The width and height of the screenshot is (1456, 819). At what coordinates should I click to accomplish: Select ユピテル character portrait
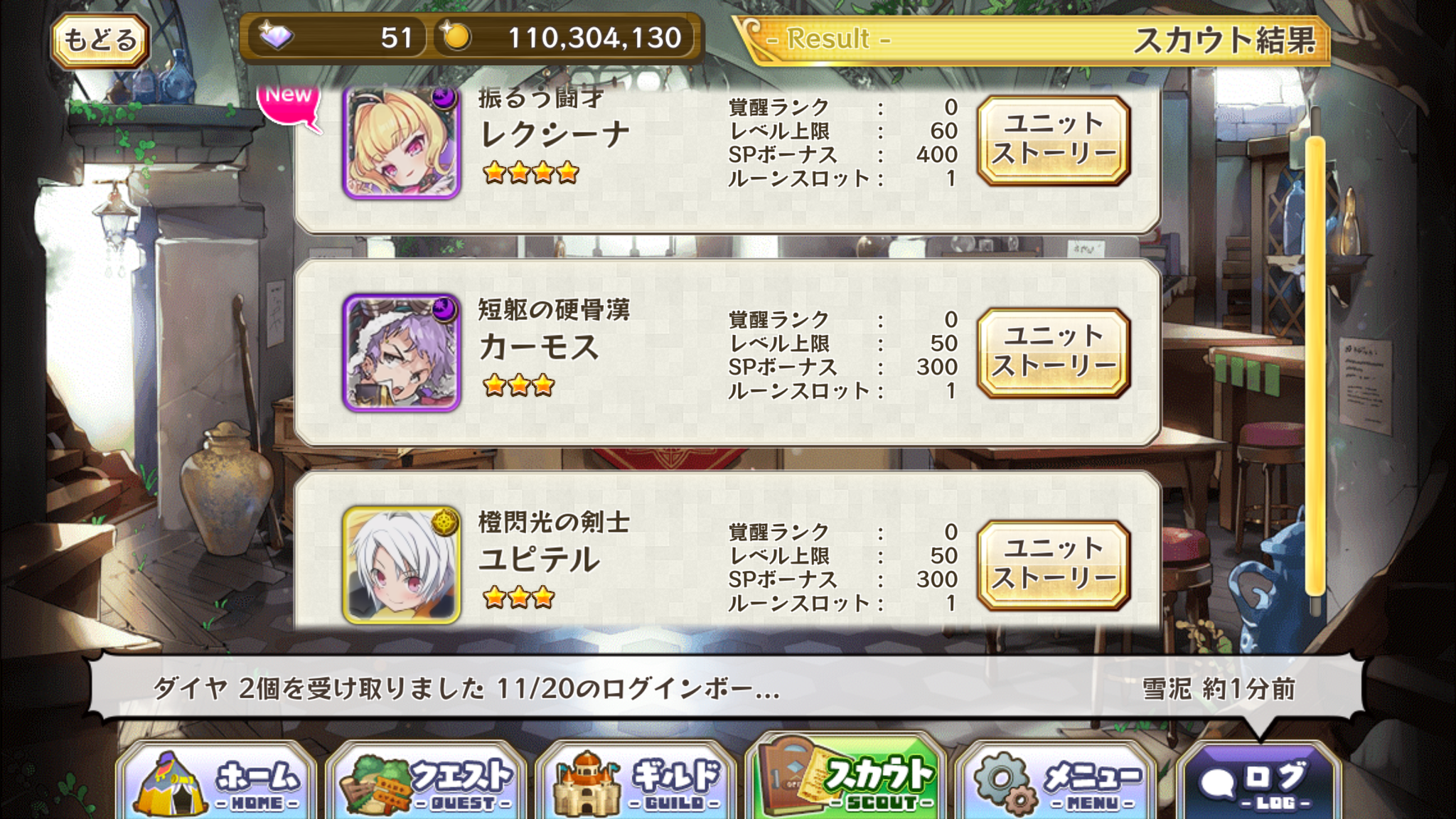402,565
